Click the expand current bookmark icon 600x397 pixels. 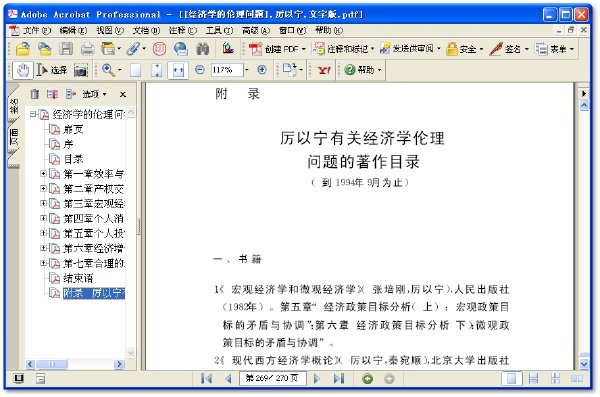pos(71,94)
